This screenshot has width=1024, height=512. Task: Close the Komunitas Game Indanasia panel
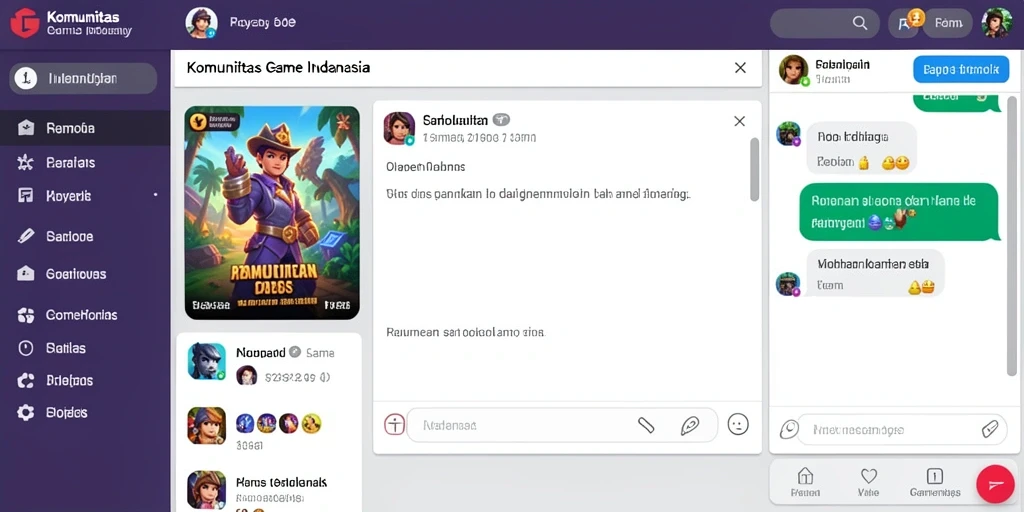(740, 68)
